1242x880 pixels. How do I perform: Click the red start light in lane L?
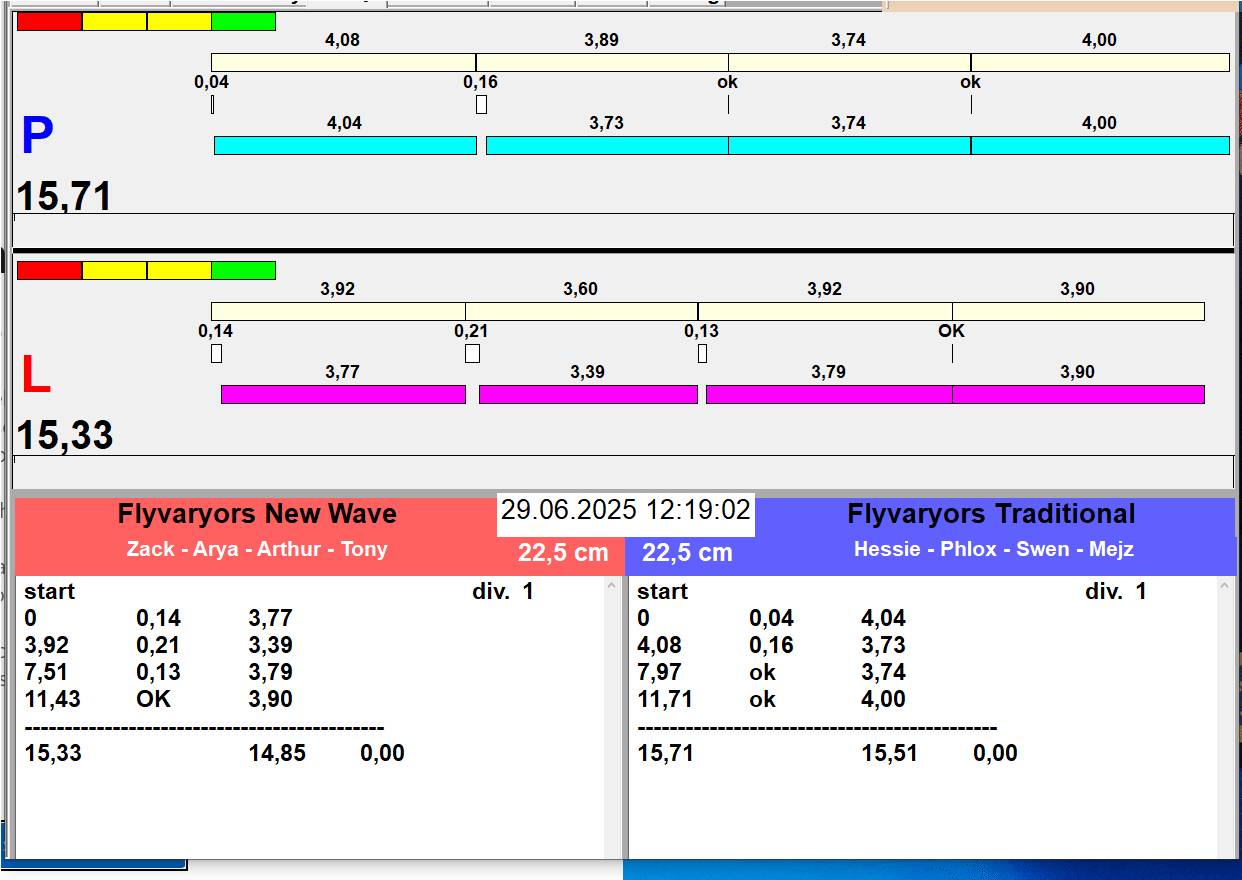pyautogui.click(x=49, y=270)
